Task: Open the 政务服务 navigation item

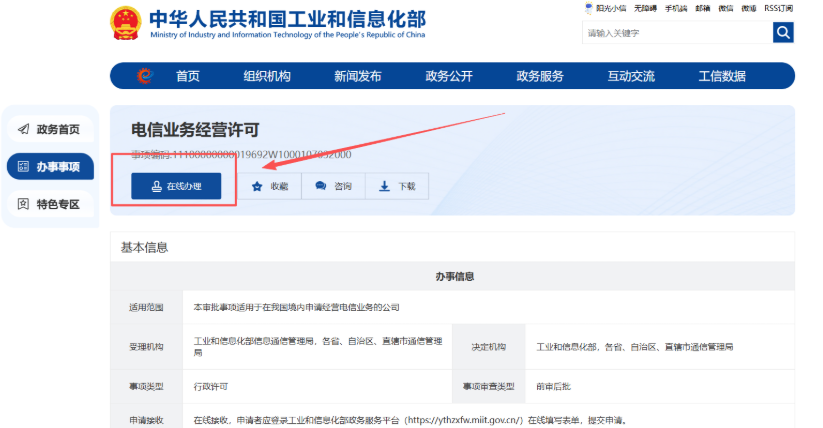Action: [540, 76]
